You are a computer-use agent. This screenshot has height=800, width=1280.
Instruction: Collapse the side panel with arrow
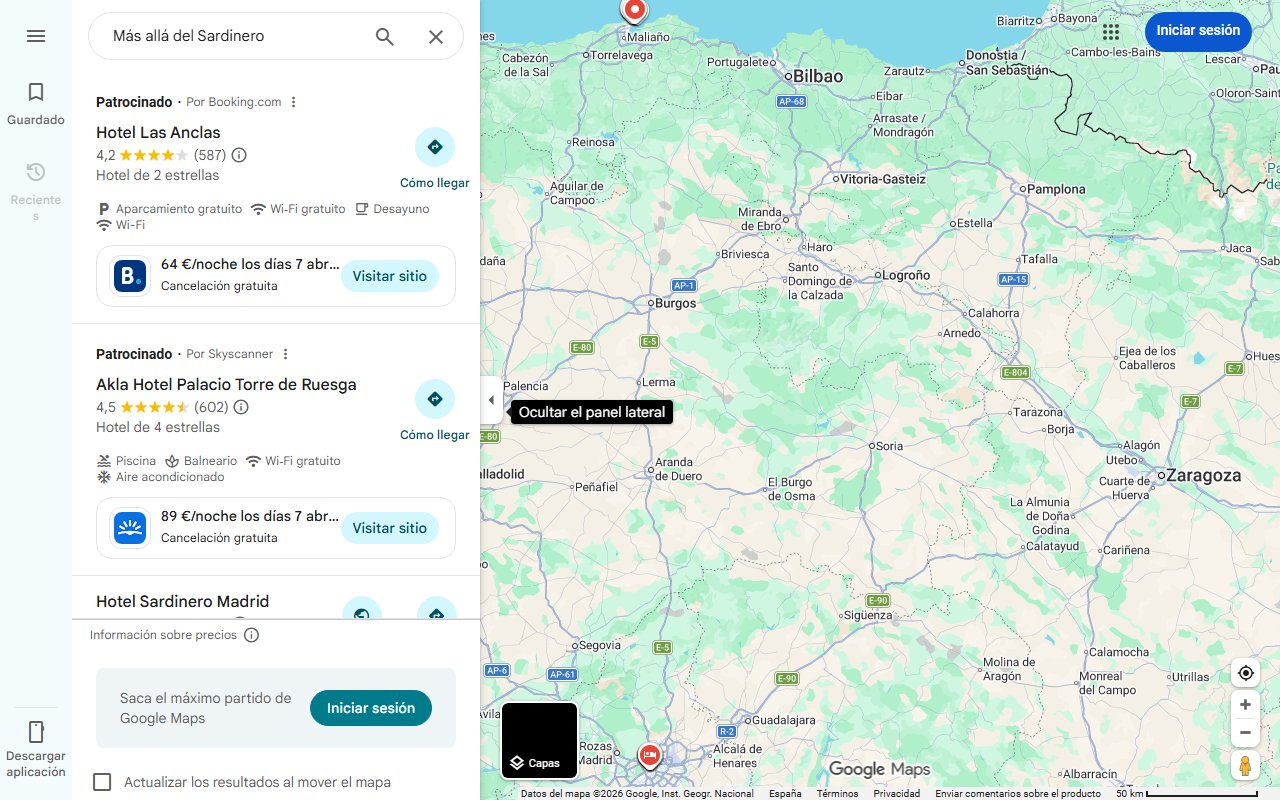click(x=491, y=400)
